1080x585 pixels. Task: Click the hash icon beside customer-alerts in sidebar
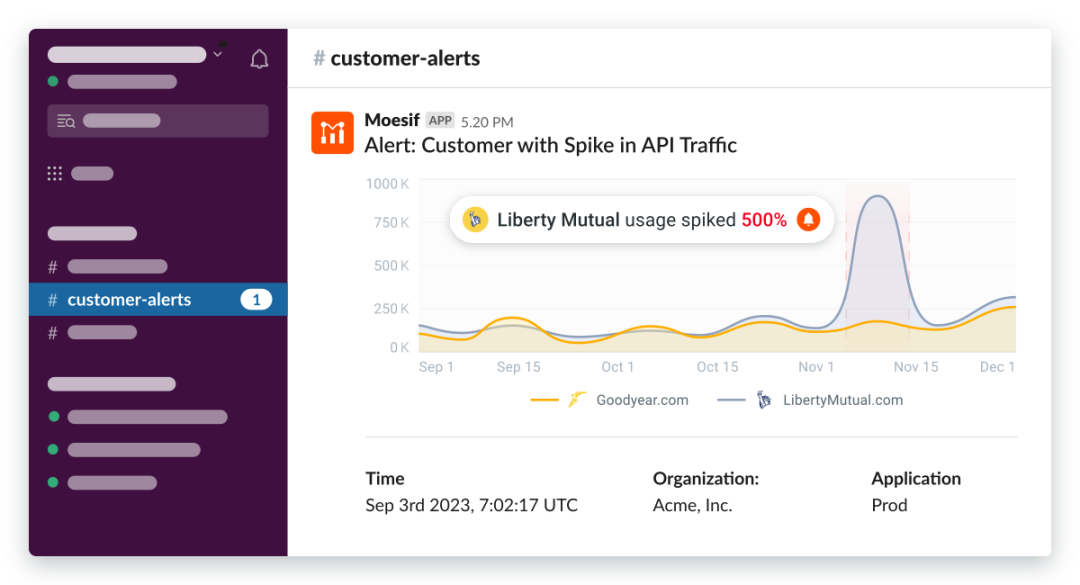point(52,300)
